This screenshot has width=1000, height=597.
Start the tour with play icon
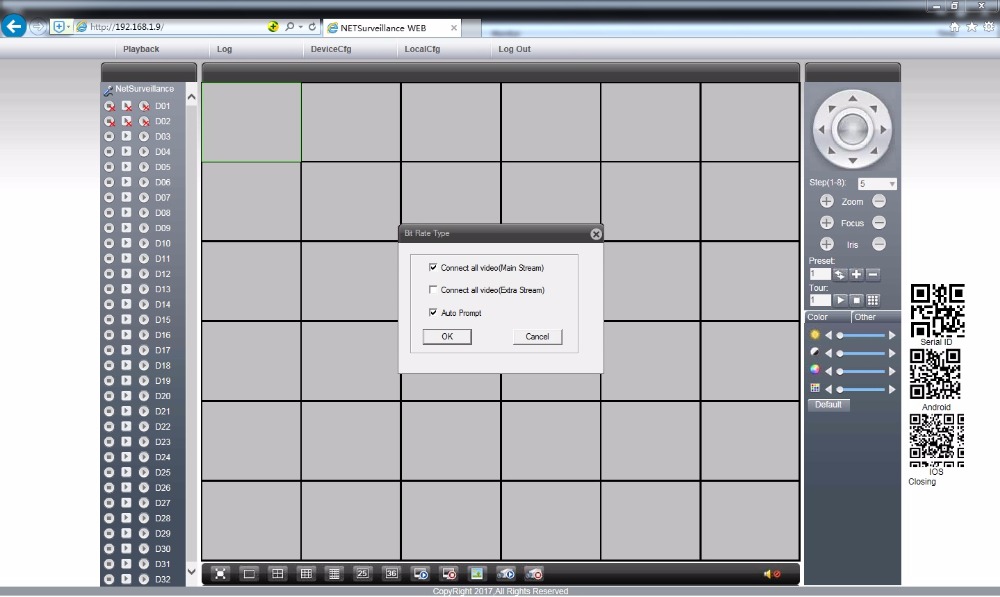click(x=839, y=300)
